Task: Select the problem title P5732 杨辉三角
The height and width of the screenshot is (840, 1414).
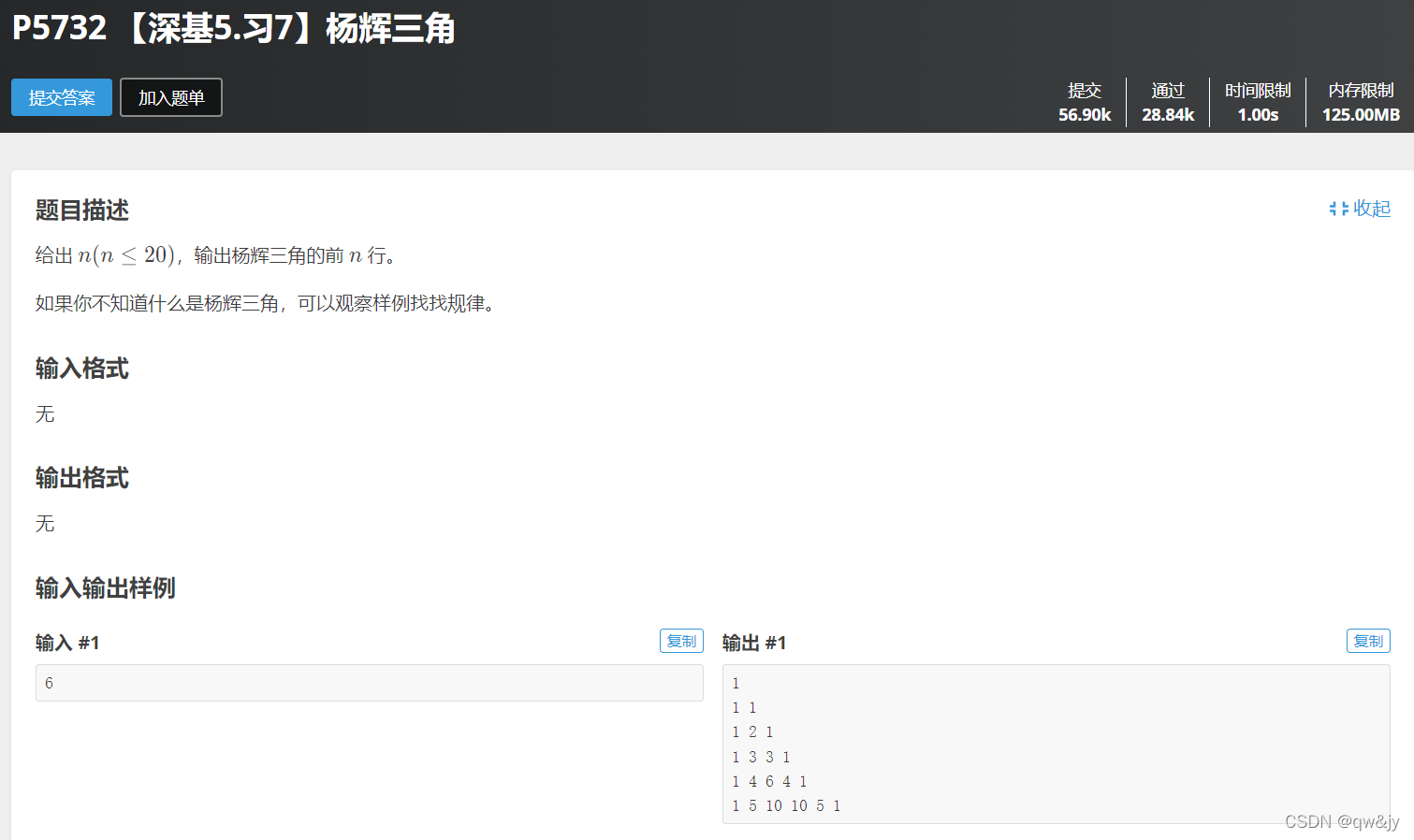Action: tap(233, 28)
